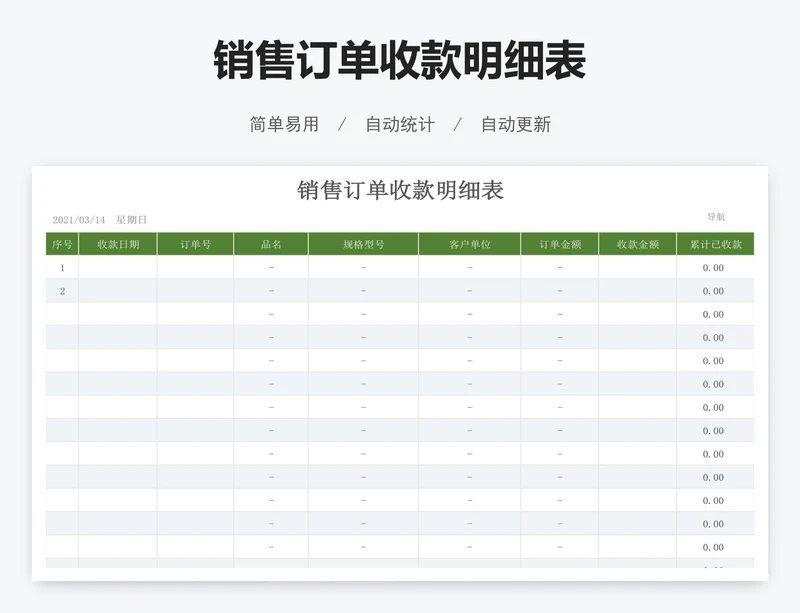Click the 订单号 input cell in row 2
Image resolution: width=800 pixels, height=613 pixels.
click(195, 291)
